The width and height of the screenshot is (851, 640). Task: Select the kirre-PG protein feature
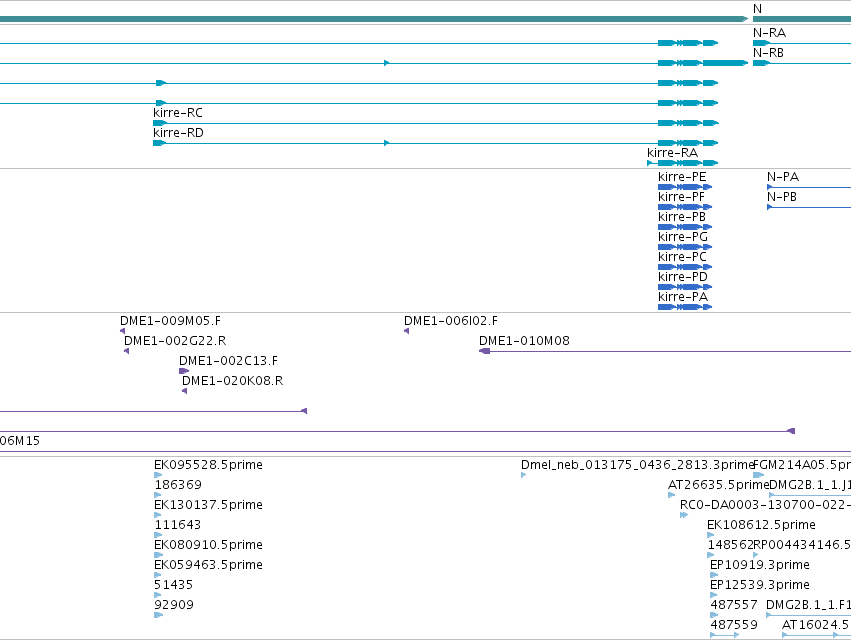[684, 247]
